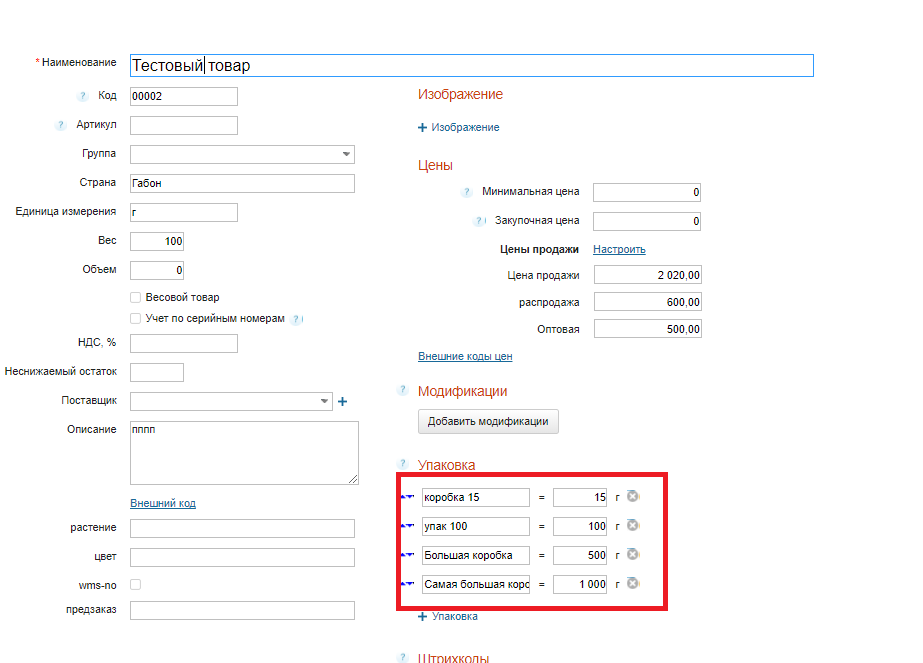The image size is (923, 663).
Task: Click packaging name field упак 100
Action: (x=476, y=526)
